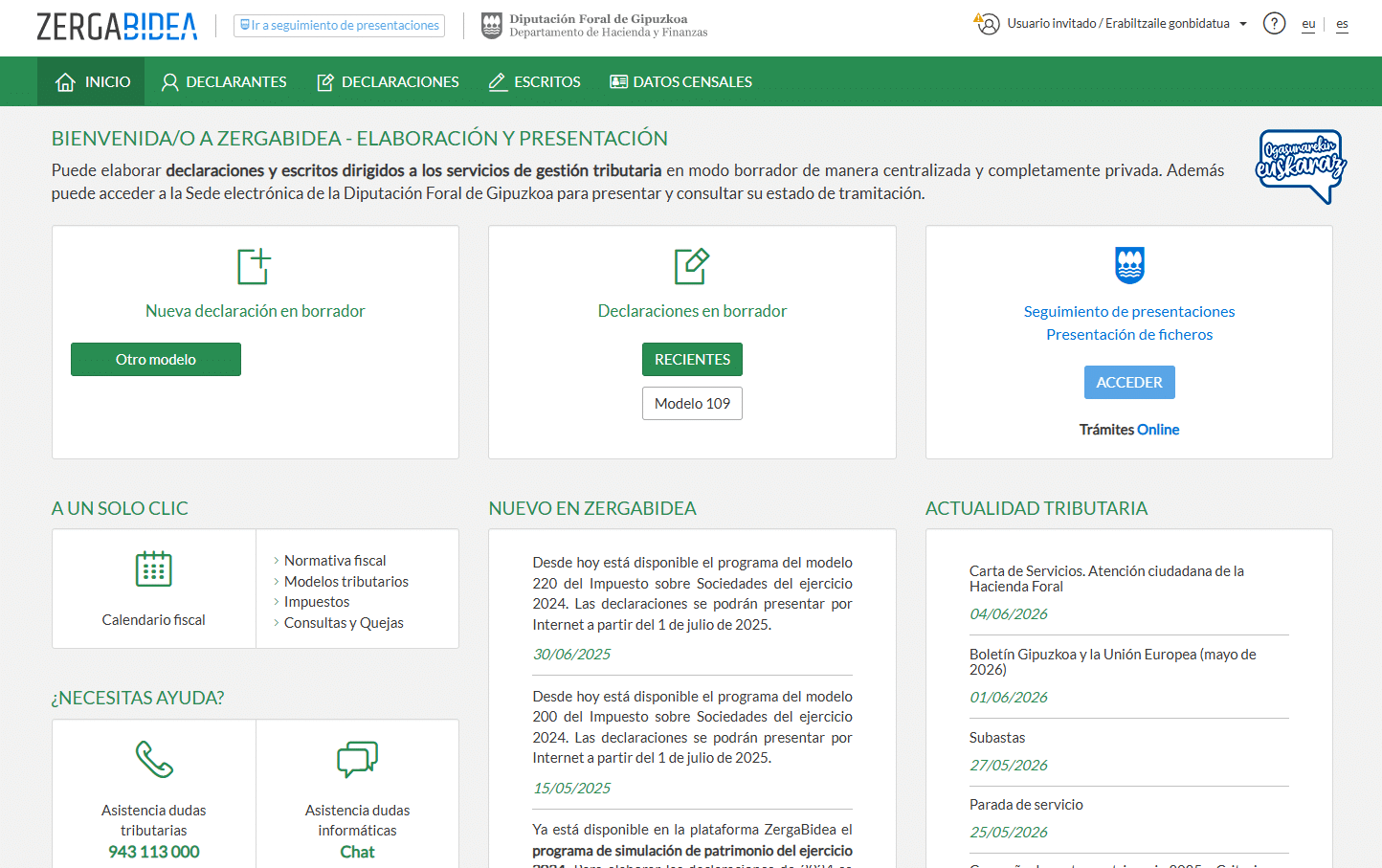Image resolution: width=1382 pixels, height=868 pixels.
Task: Click the Diputación Foral de Gipuzkoa crest
Action: point(491,26)
